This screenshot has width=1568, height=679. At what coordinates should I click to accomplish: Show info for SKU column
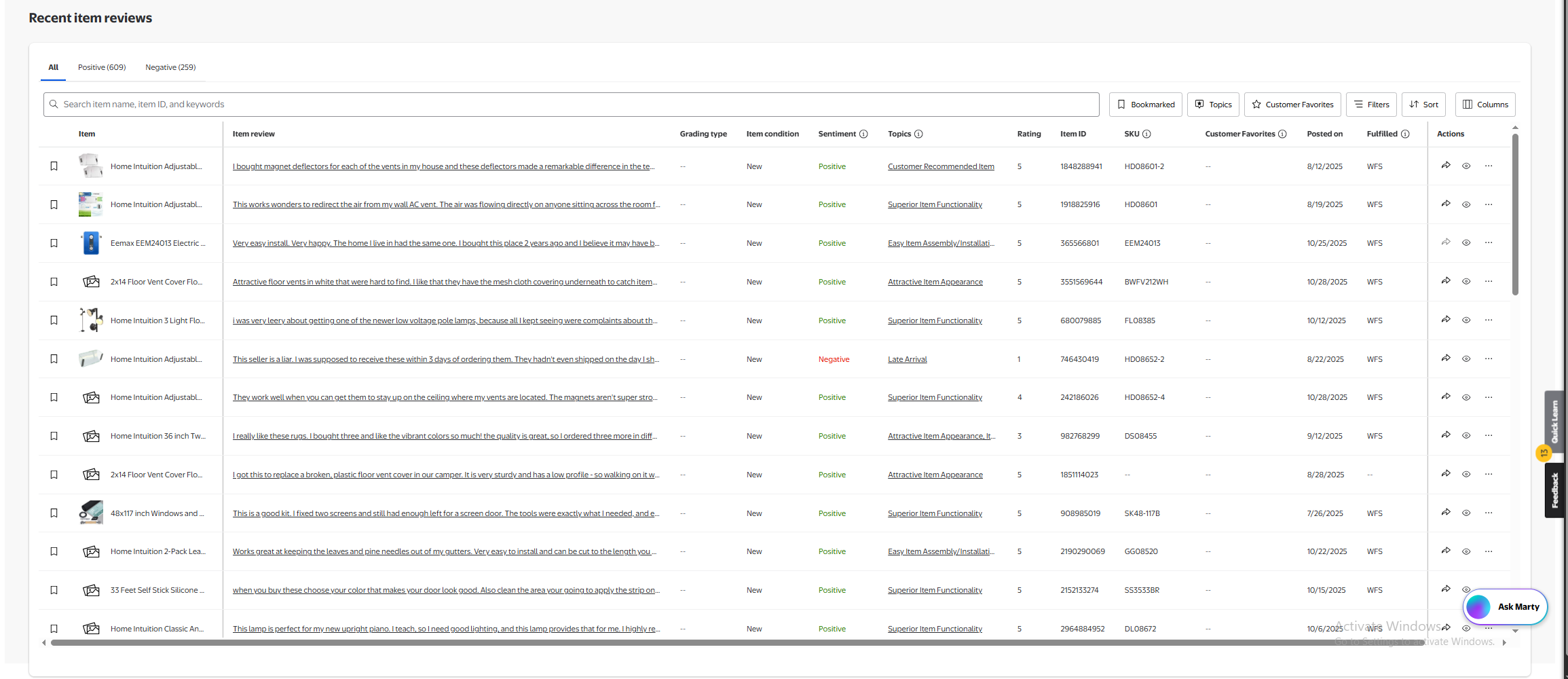pyautogui.click(x=1146, y=134)
